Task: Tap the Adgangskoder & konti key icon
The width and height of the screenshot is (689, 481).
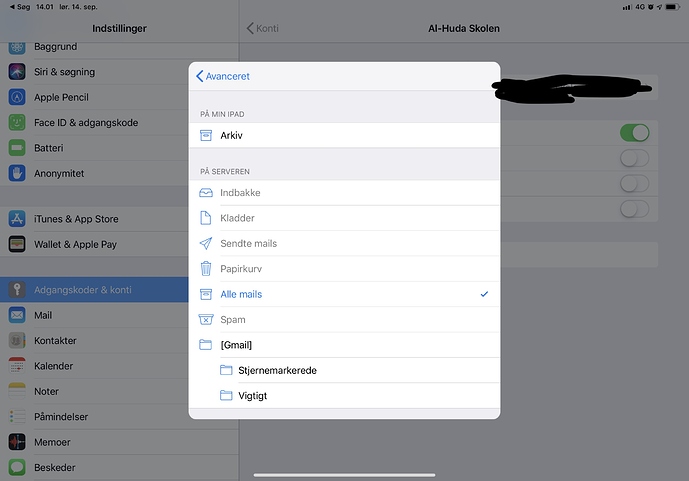Action: 17,289
